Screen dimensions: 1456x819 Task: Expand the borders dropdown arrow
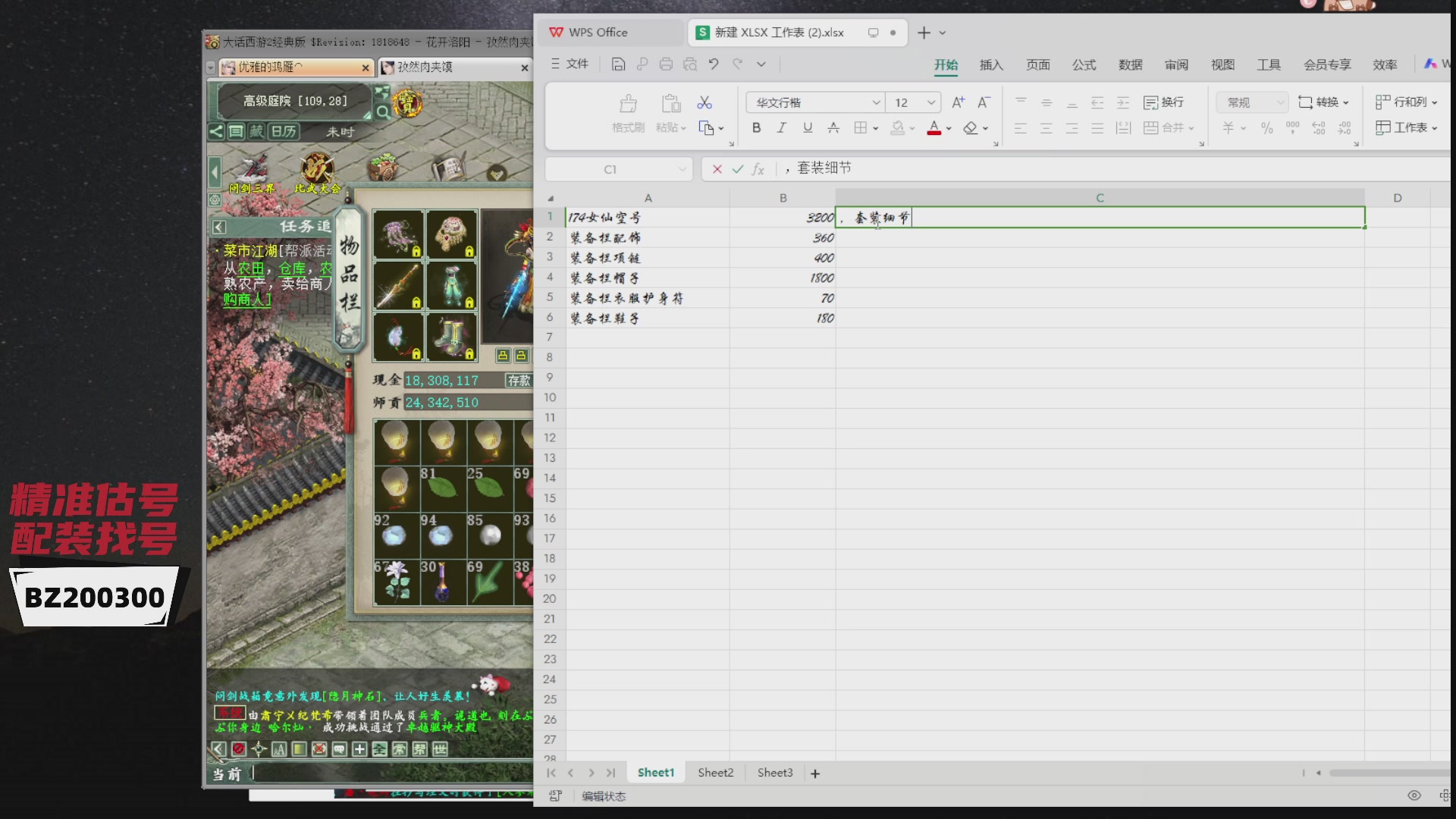[x=876, y=129]
